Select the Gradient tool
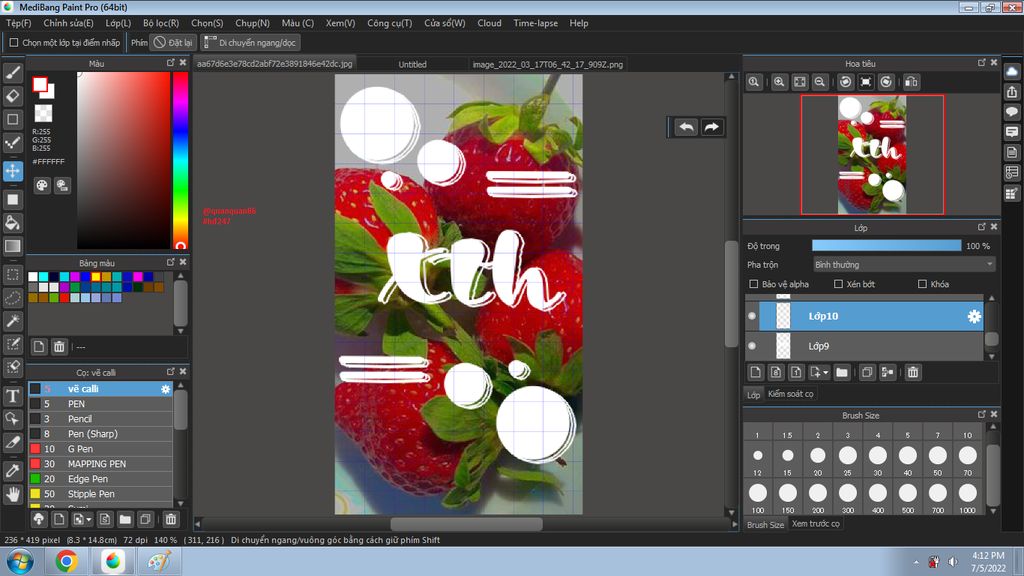The image size is (1024, 576). pyautogui.click(x=12, y=246)
